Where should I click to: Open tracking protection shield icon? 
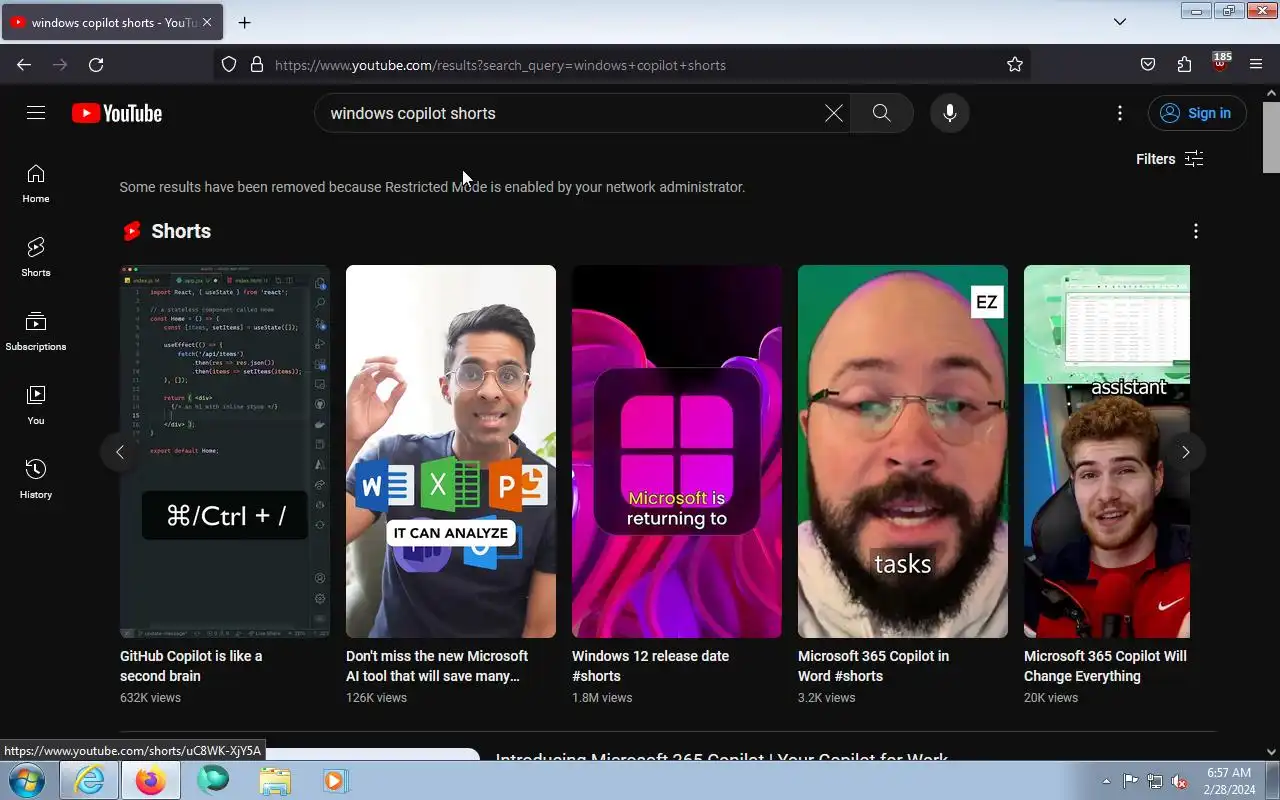click(x=229, y=65)
